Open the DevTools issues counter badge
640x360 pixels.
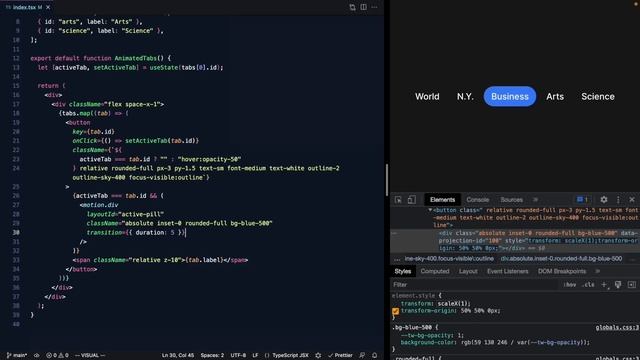(582, 200)
